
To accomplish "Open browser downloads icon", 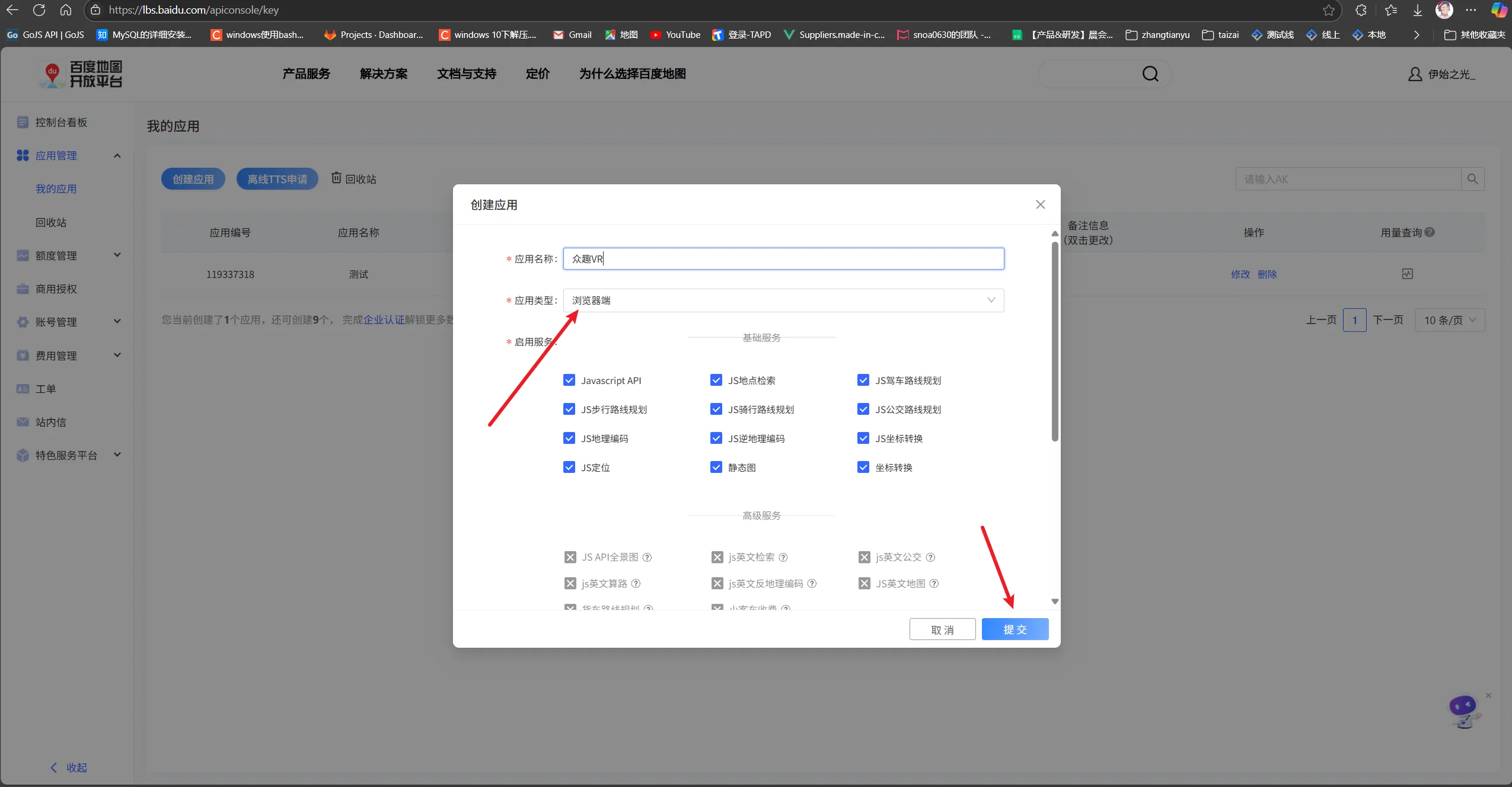I will click(1418, 10).
